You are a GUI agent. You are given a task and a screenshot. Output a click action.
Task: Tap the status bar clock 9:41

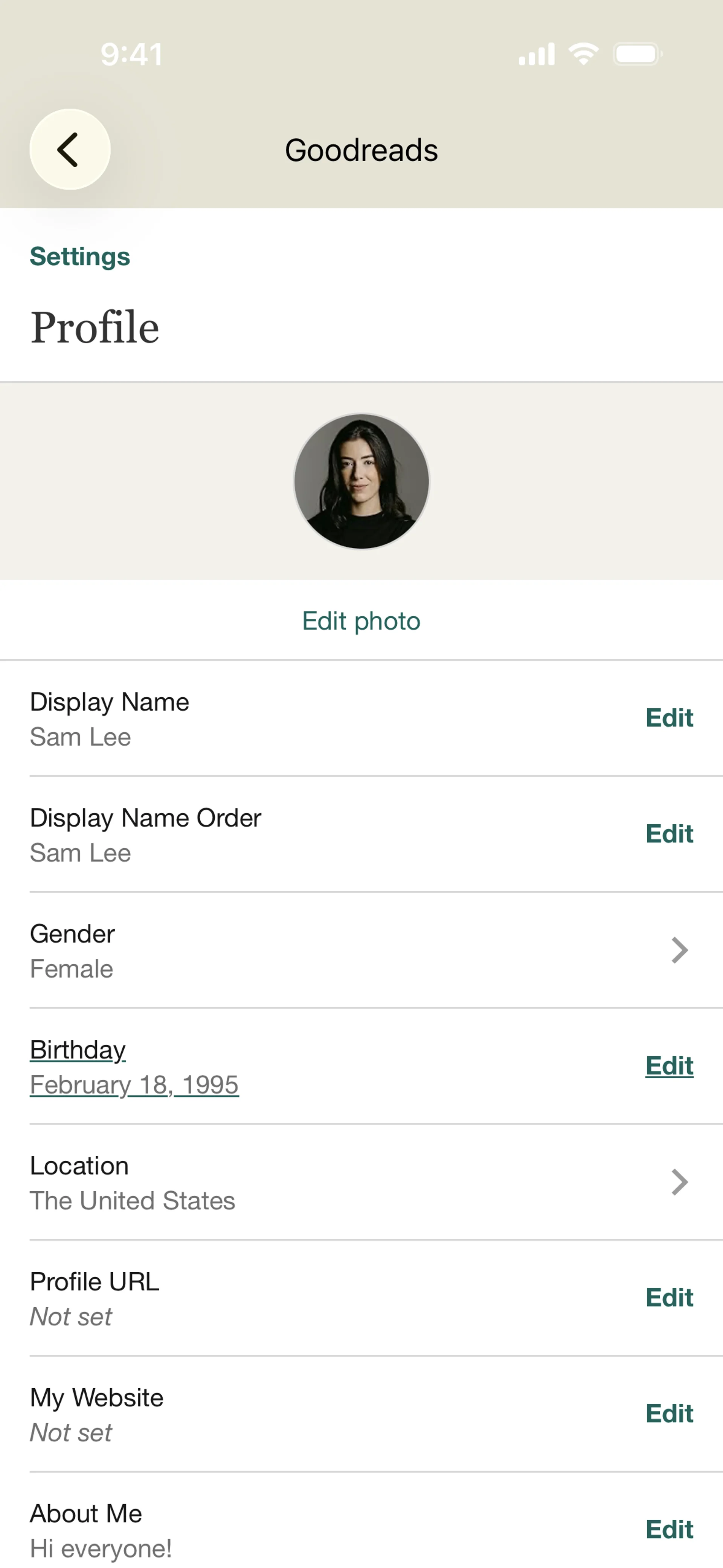pyautogui.click(x=131, y=54)
